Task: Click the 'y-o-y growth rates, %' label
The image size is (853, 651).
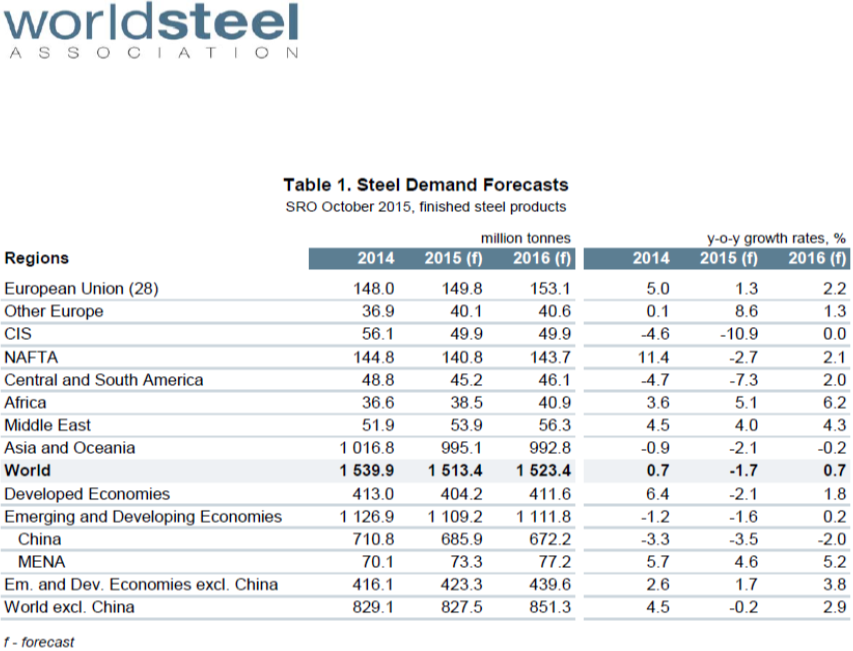Action: [x=776, y=238]
